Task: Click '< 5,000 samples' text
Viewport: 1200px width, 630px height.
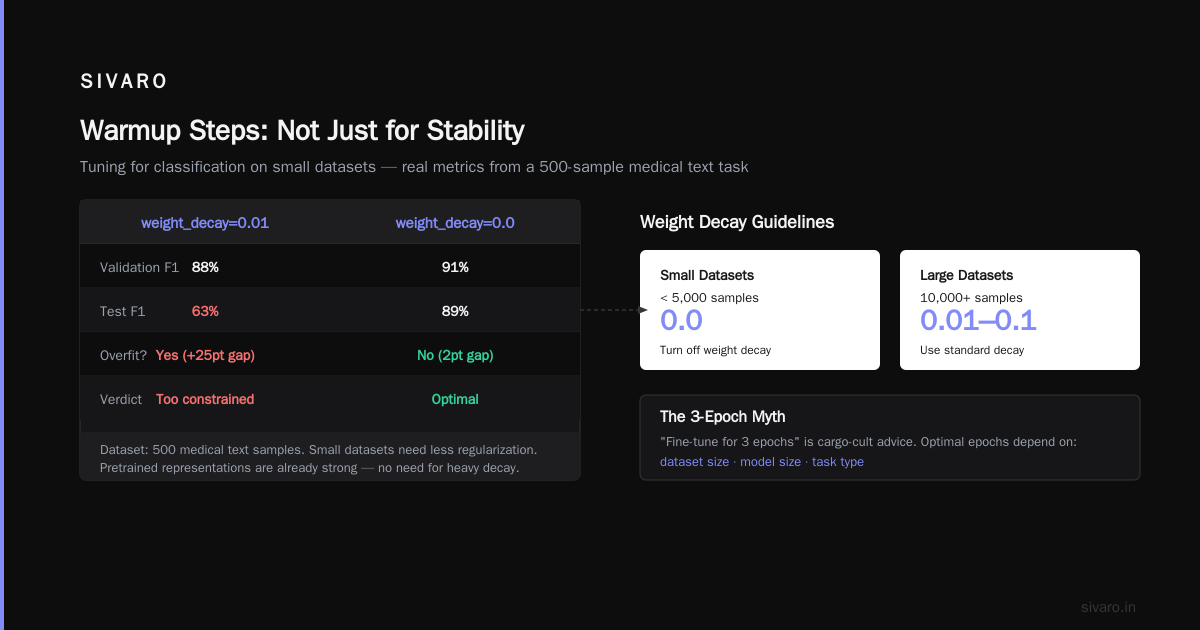Action: [x=709, y=297]
